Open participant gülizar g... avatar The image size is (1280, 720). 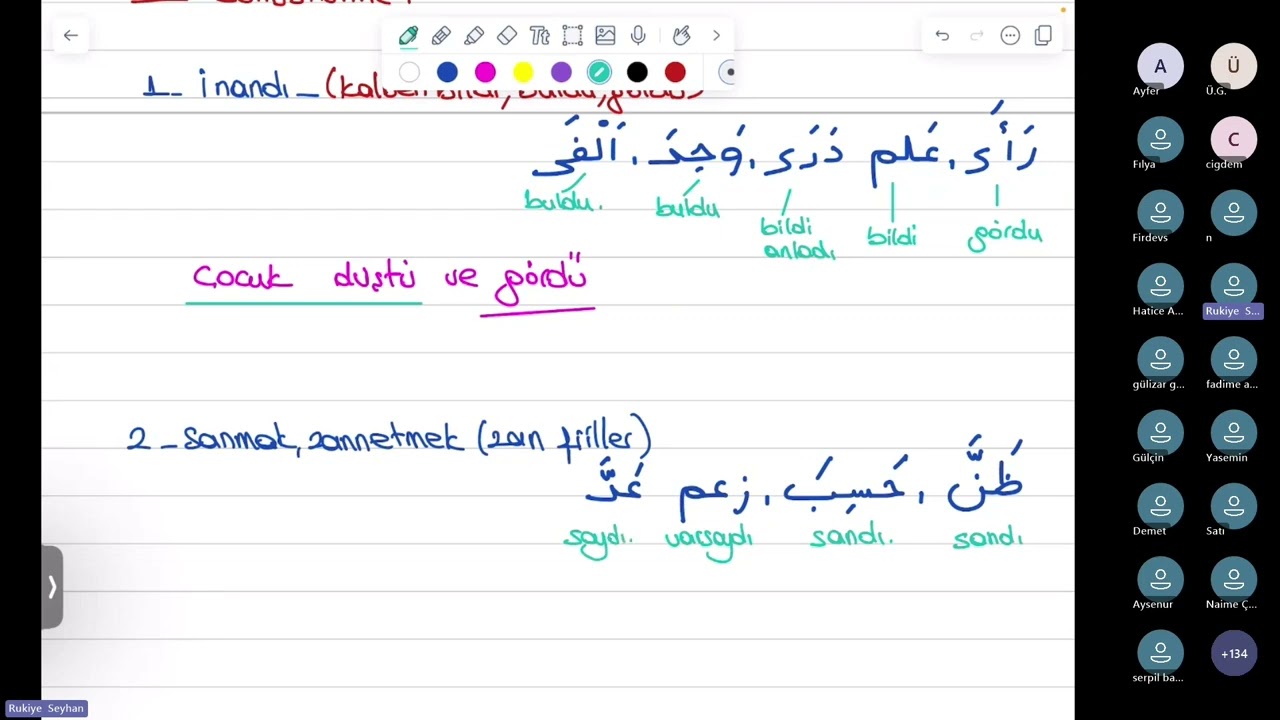pyautogui.click(x=1160, y=359)
